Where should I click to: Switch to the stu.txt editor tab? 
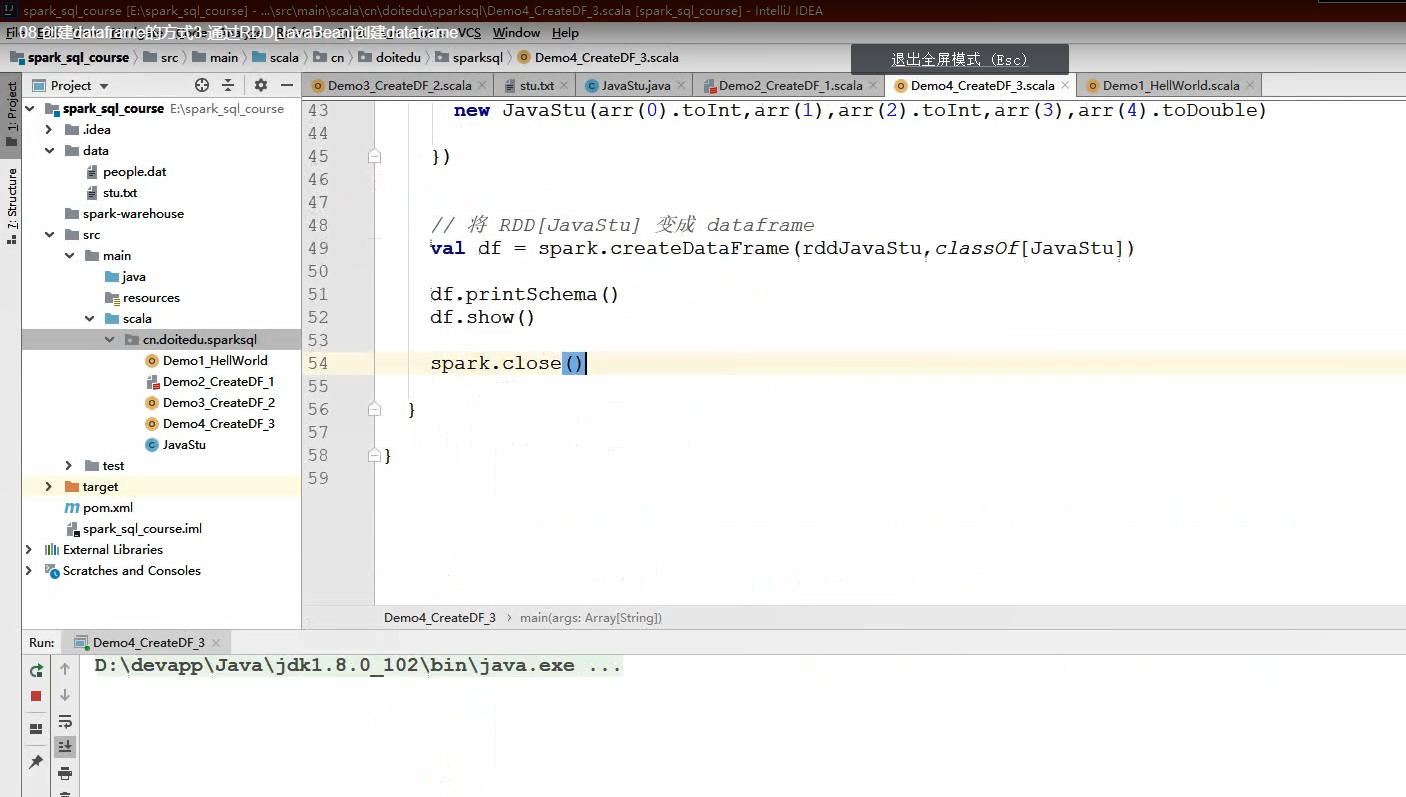coord(537,86)
